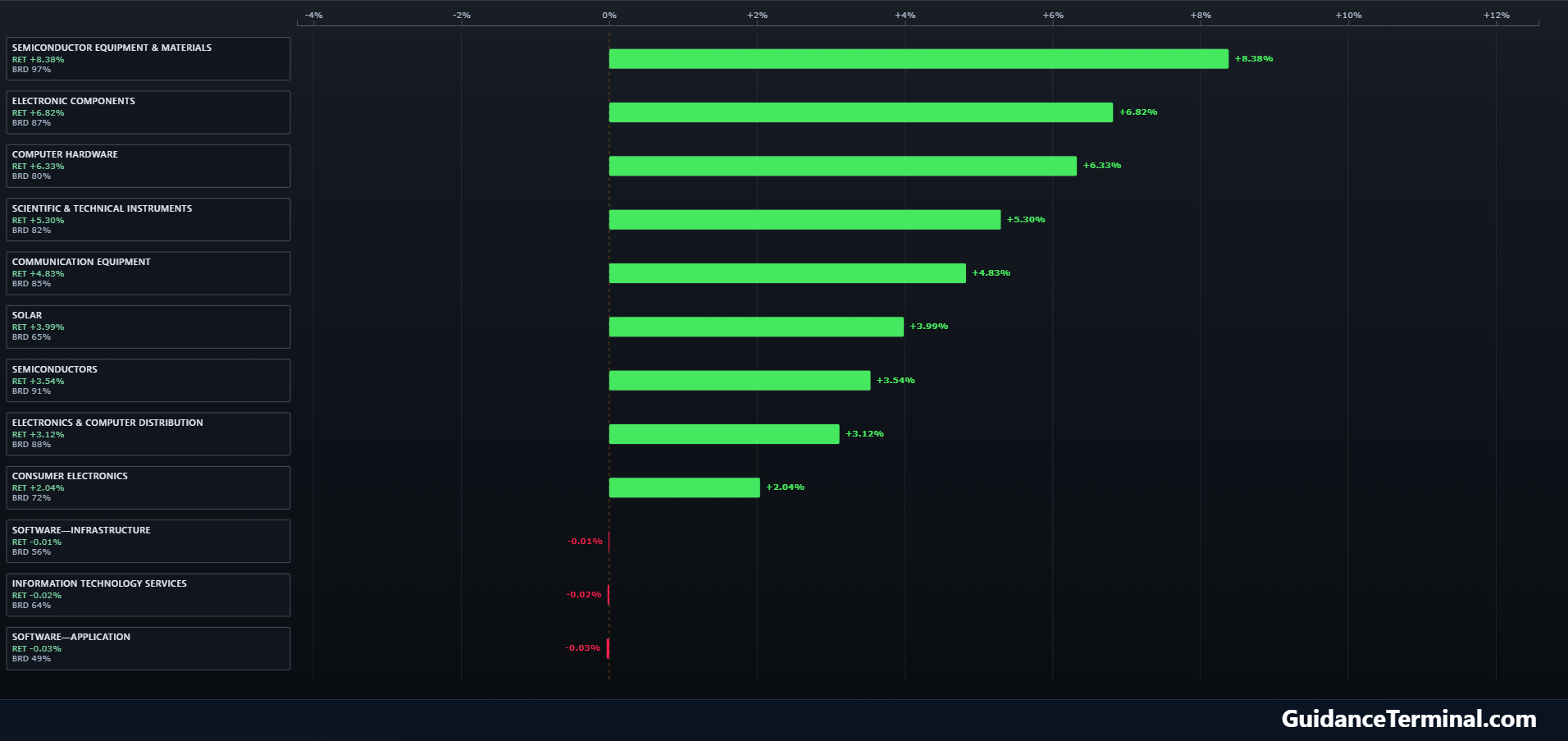The width and height of the screenshot is (1568, 741).
Task: Select the -2% axis tick label
Action: [x=462, y=16]
